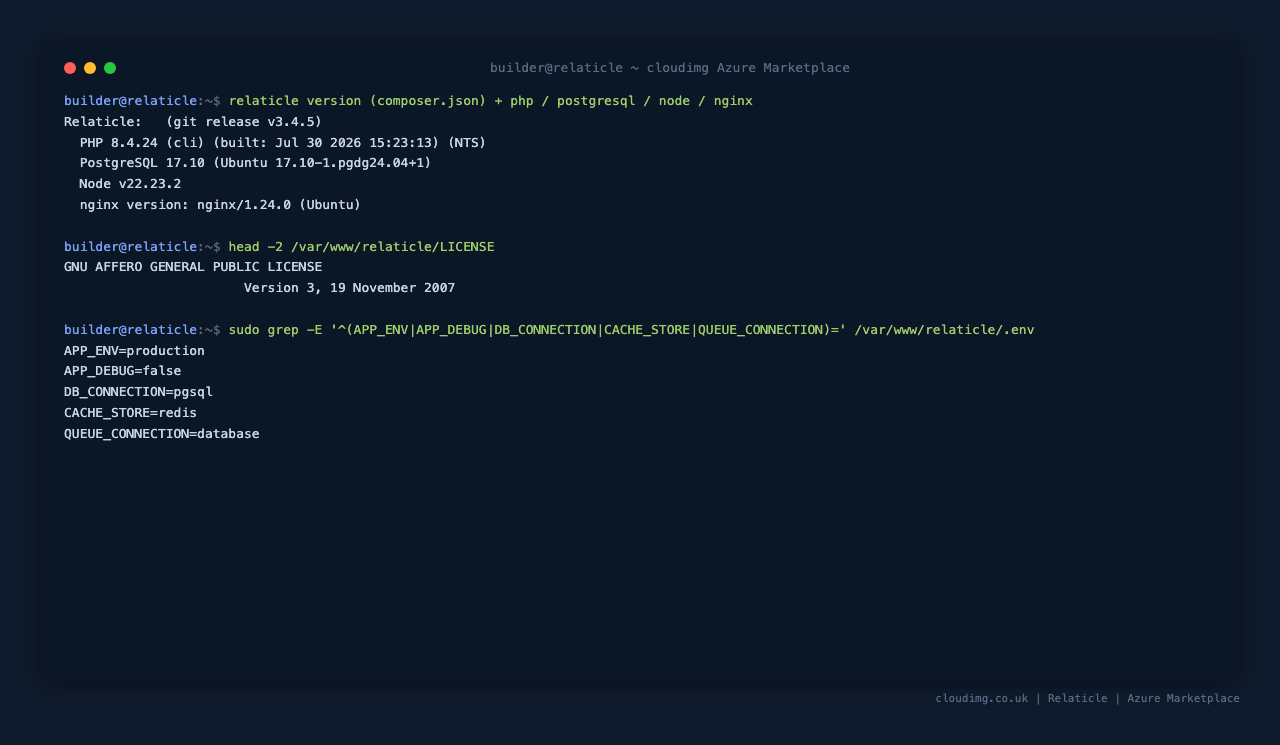Click the green maximize window dot
Image resolution: width=1280 pixels, height=745 pixels.
click(x=110, y=68)
